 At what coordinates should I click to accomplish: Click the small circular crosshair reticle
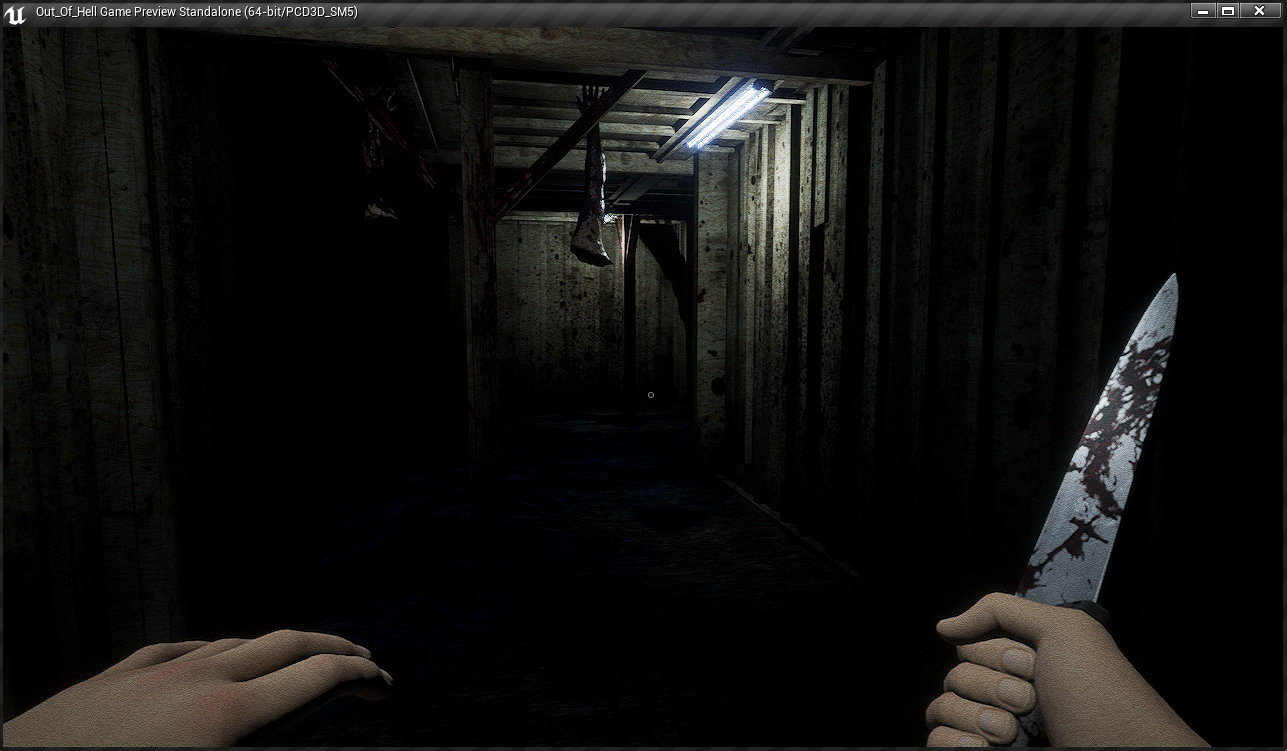(651, 395)
